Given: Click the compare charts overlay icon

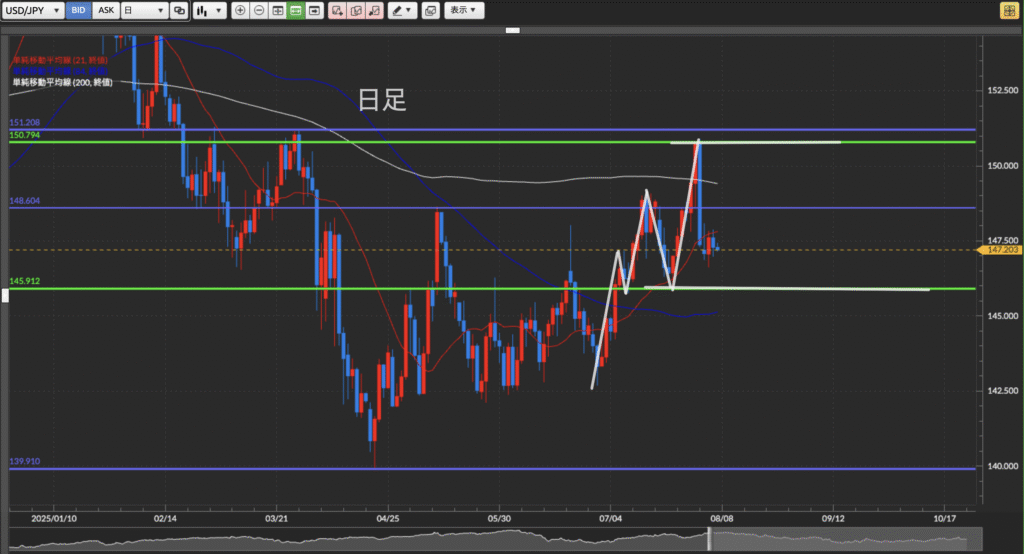Looking at the screenshot, I should [179, 10].
